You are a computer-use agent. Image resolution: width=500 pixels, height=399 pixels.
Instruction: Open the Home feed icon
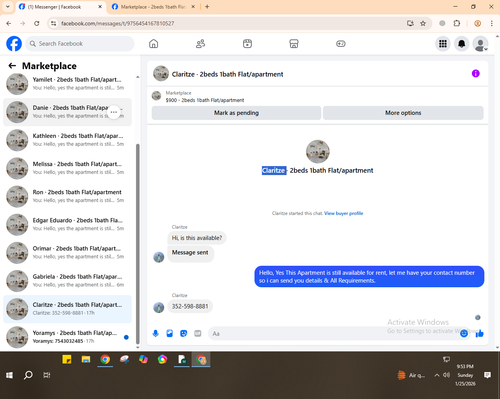coord(153,44)
